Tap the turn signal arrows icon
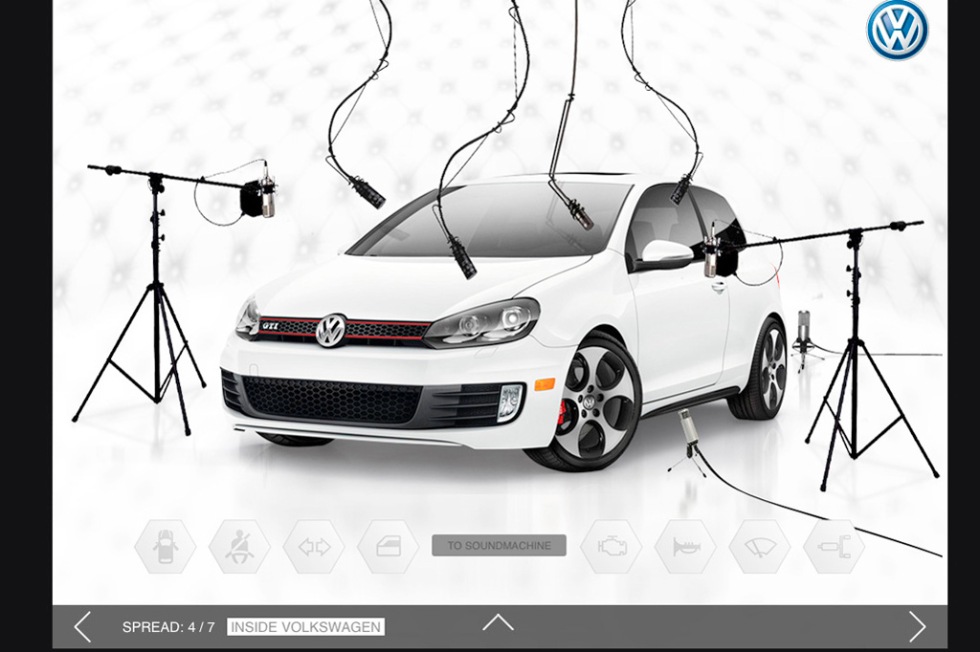Viewport: 980px width, 652px height. pyautogui.click(x=313, y=547)
